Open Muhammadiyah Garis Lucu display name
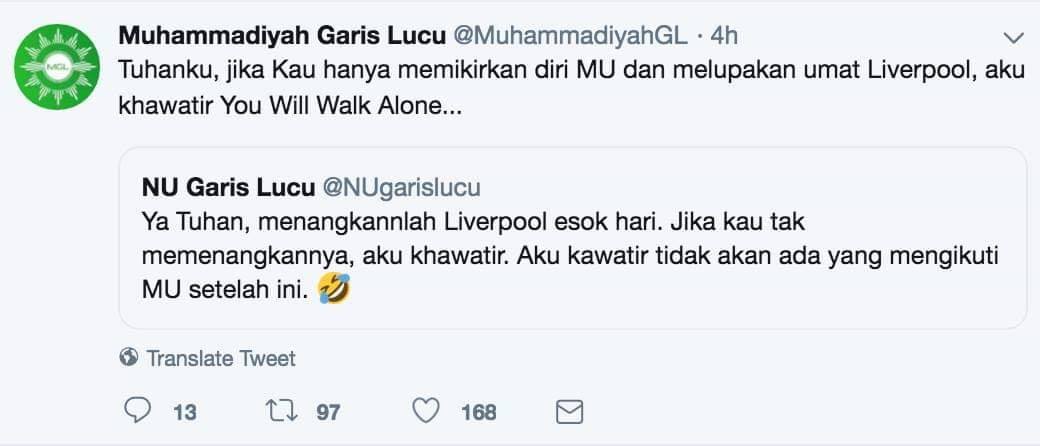The width and height of the screenshot is (1040, 446). (282, 36)
